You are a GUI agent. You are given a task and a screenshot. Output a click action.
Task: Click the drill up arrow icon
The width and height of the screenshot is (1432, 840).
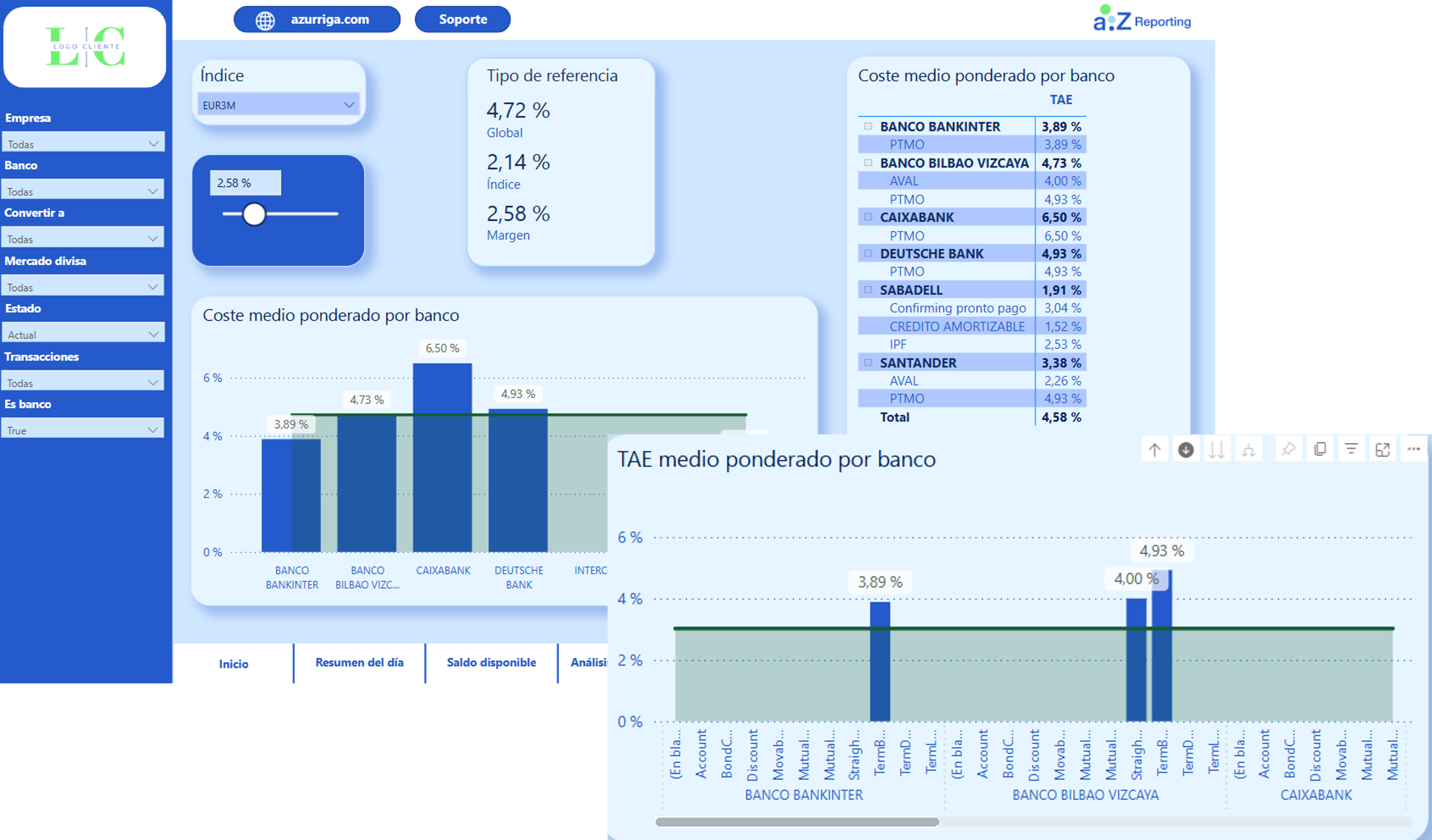[x=1154, y=449]
